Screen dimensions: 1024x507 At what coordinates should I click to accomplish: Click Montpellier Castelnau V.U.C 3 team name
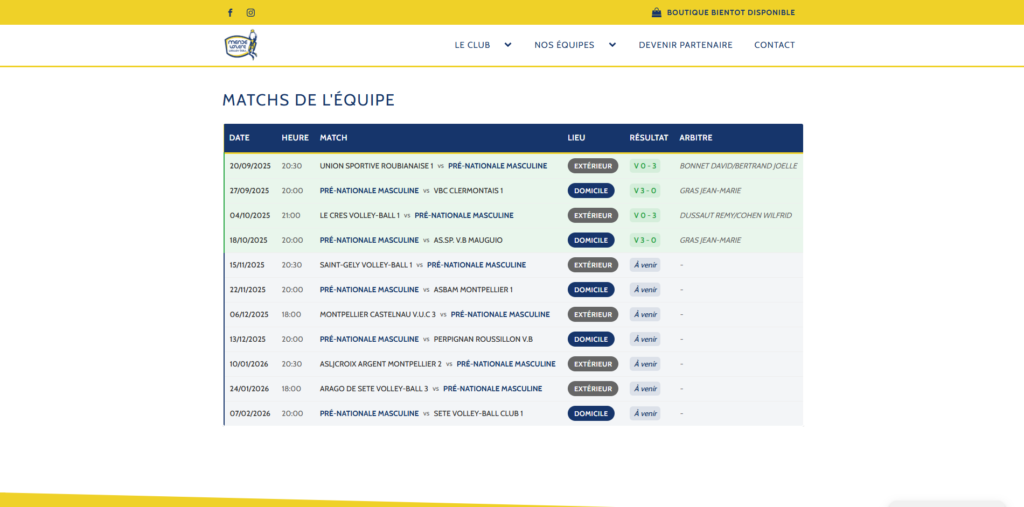coord(377,314)
